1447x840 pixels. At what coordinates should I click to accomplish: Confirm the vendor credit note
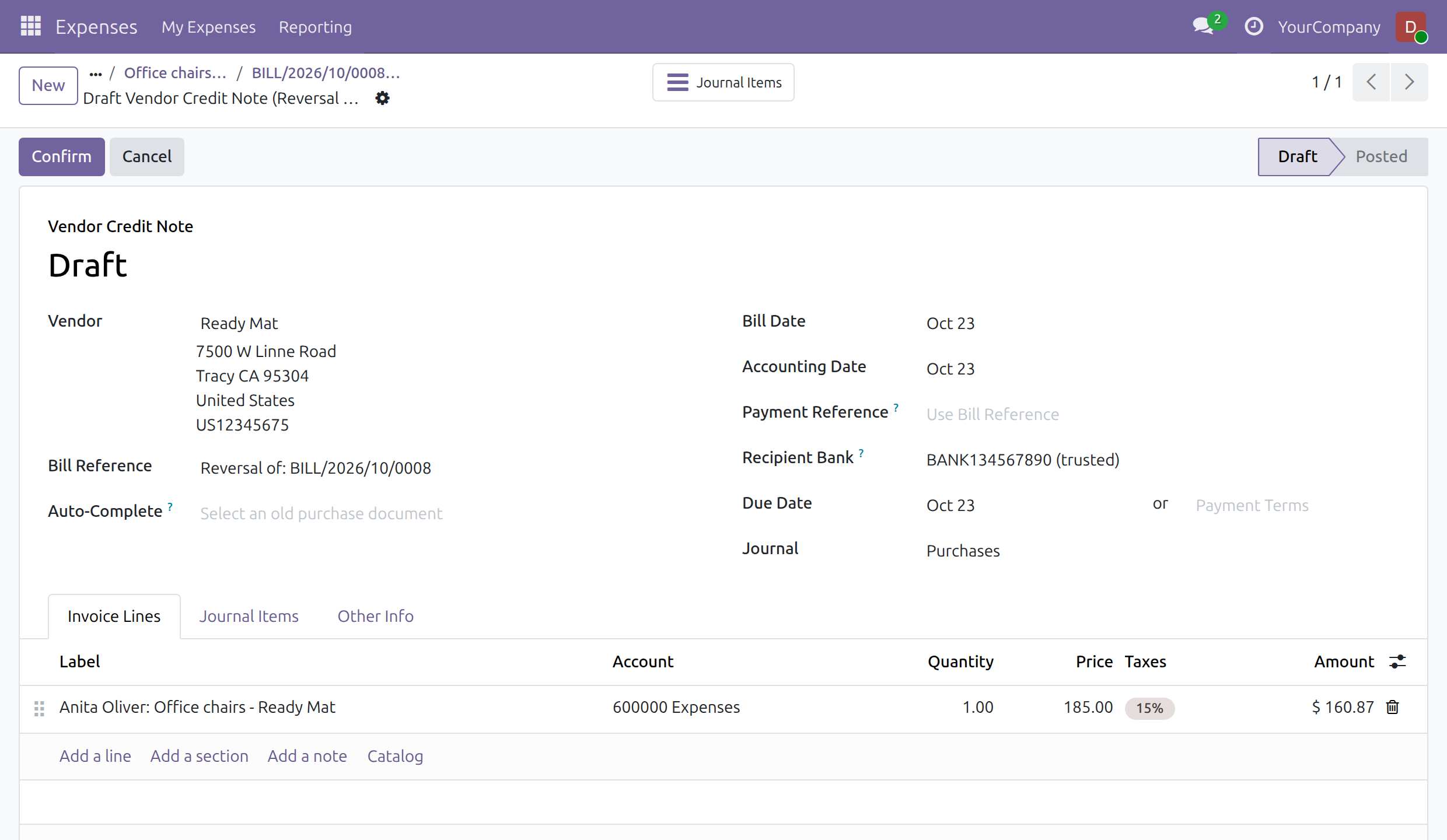click(62, 156)
